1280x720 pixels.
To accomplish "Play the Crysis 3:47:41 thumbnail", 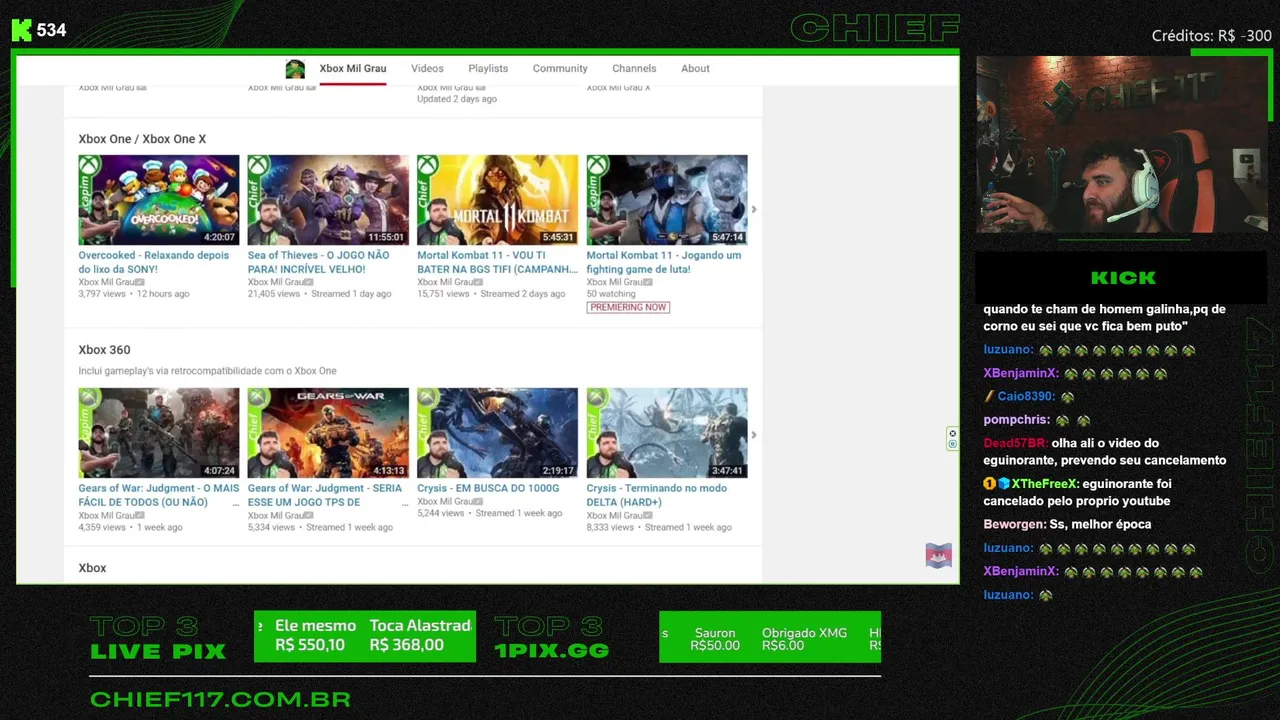I will [667, 433].
